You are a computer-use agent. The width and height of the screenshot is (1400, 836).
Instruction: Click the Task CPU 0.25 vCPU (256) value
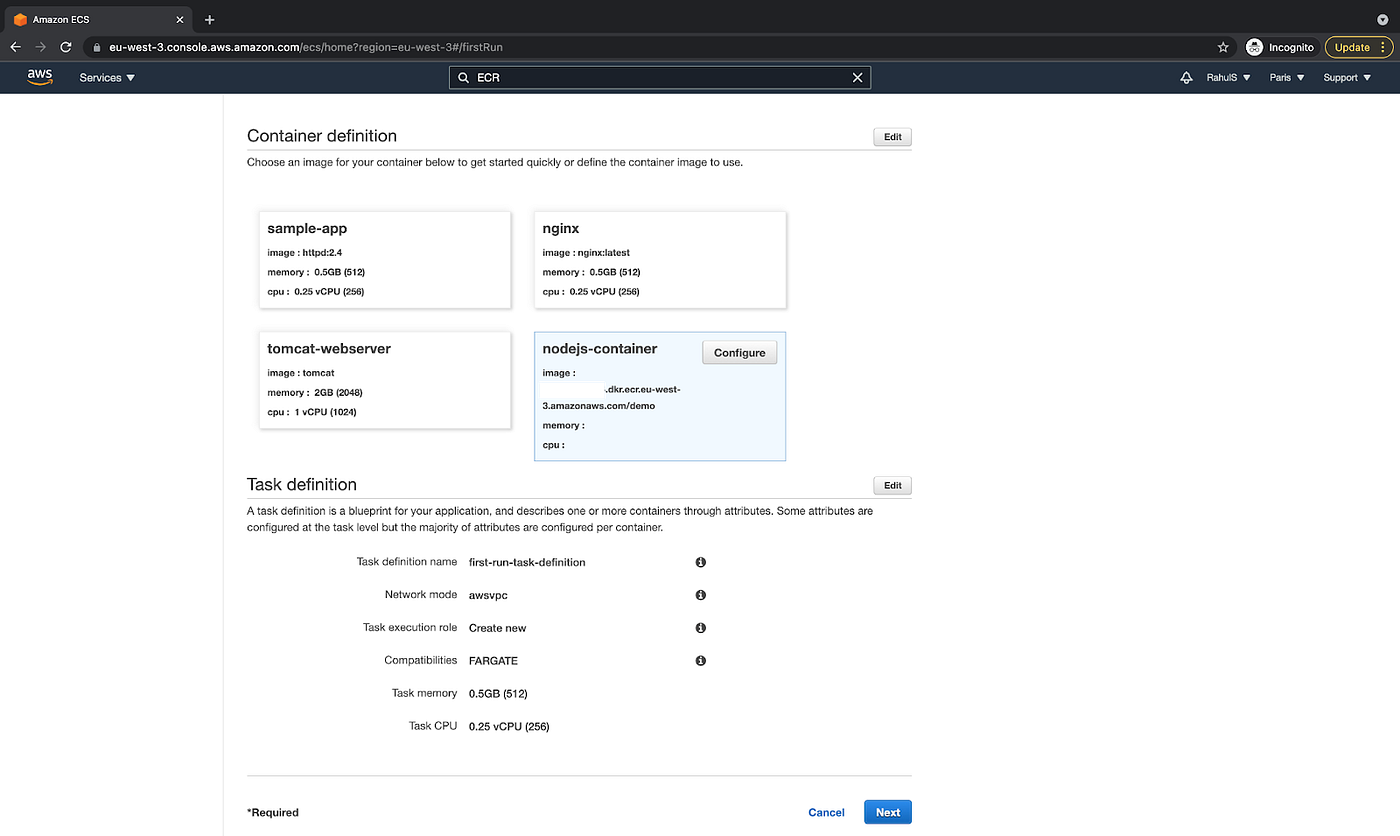pyautogui.click(x=509, y=726)
